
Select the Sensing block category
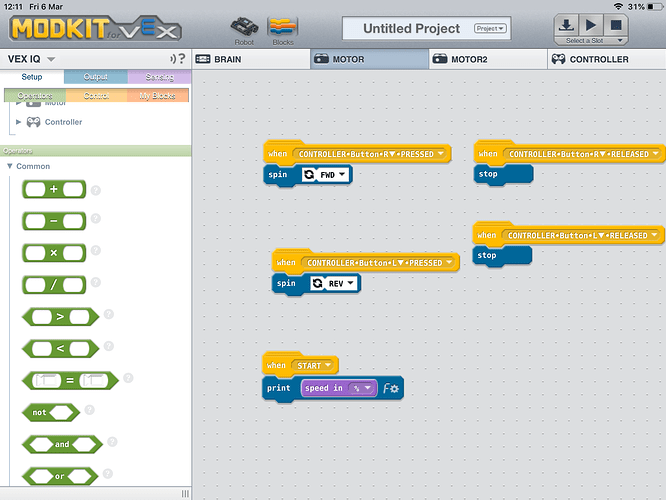pyautogui.click(x=159, y=77)
